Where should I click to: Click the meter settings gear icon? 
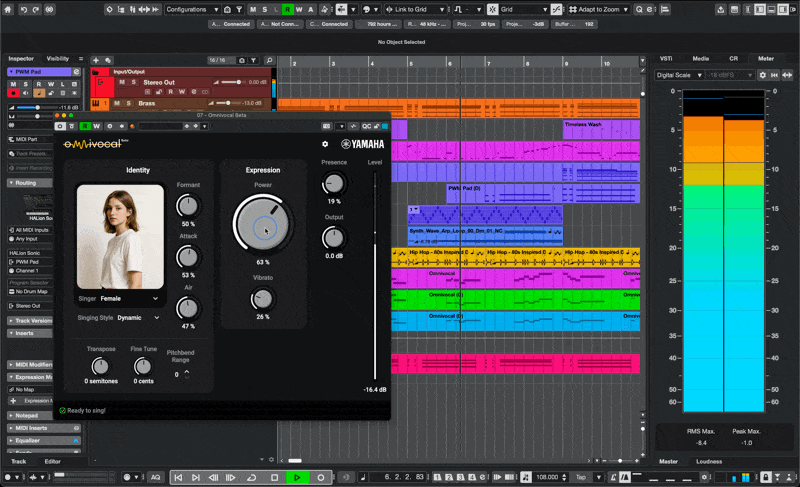click(763, 75)
